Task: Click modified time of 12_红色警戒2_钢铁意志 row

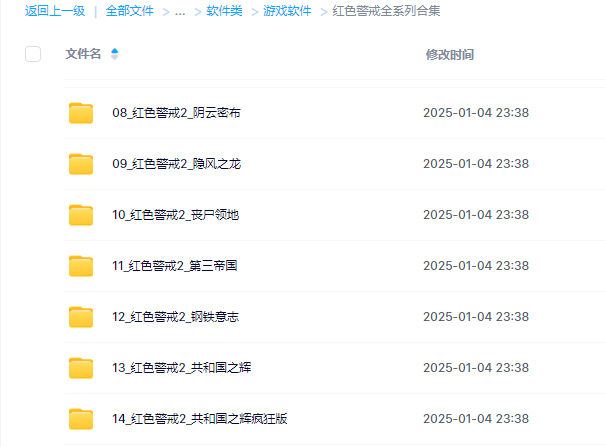Action: 476,317
